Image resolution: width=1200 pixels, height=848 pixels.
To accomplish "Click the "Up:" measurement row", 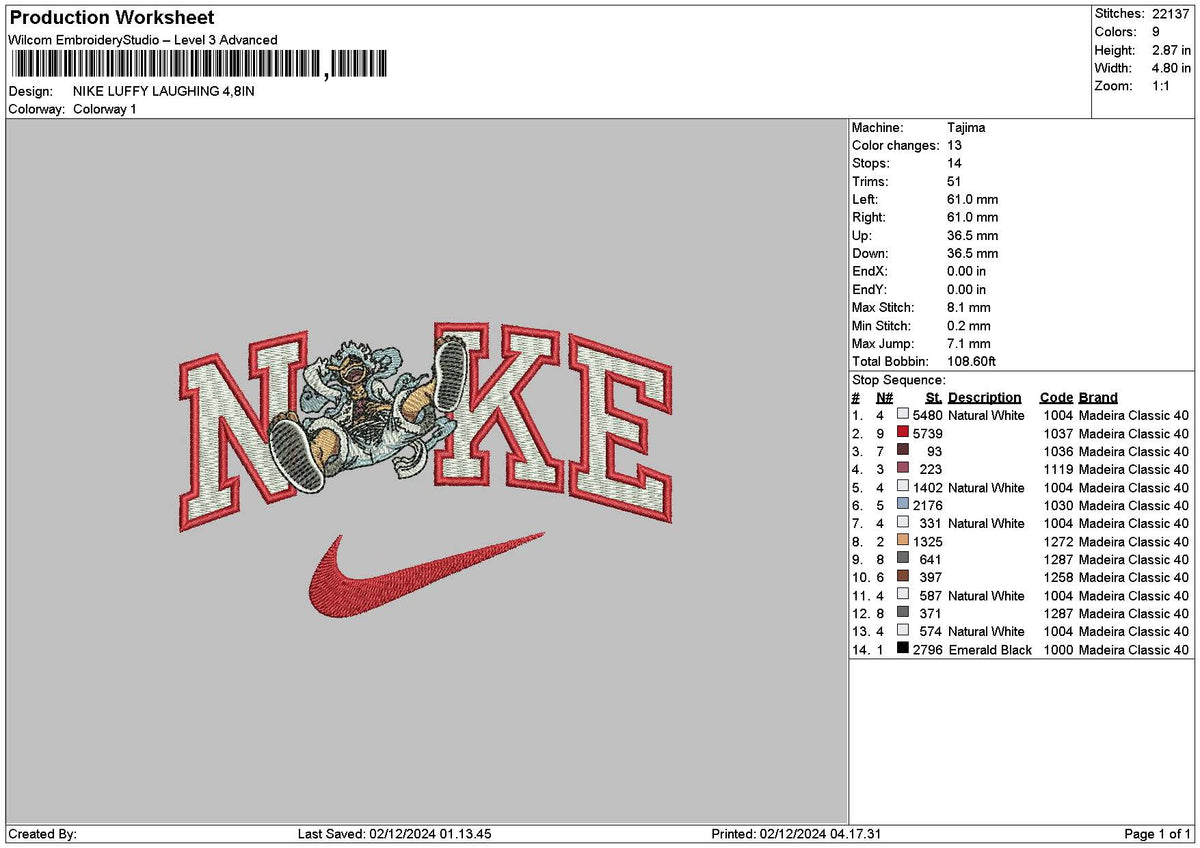I will (x=925, y=235).
